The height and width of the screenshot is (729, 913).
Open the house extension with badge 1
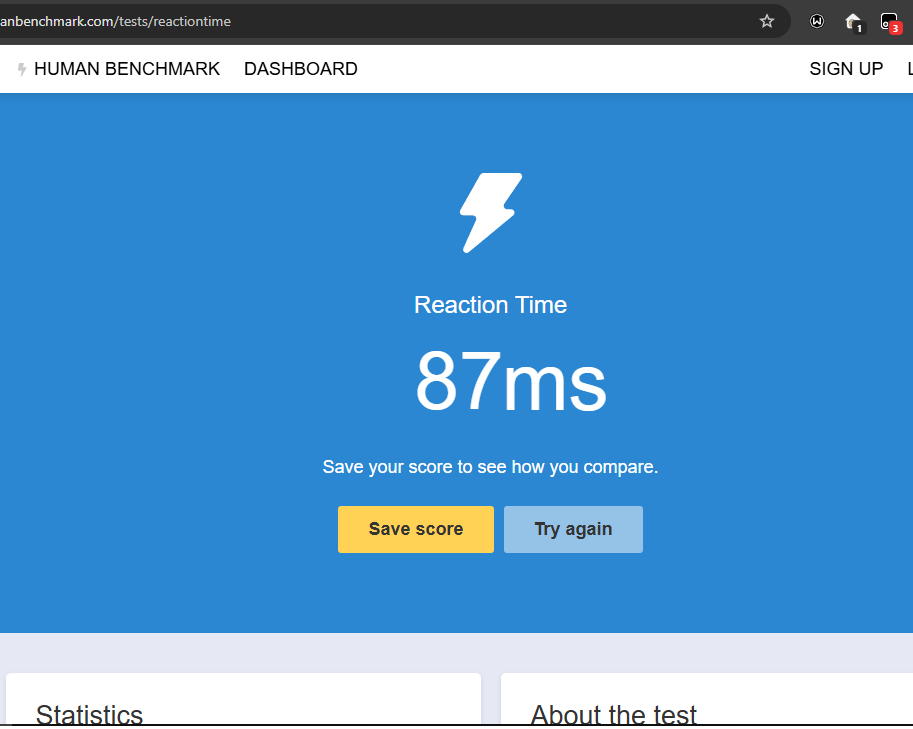(854, 23)
